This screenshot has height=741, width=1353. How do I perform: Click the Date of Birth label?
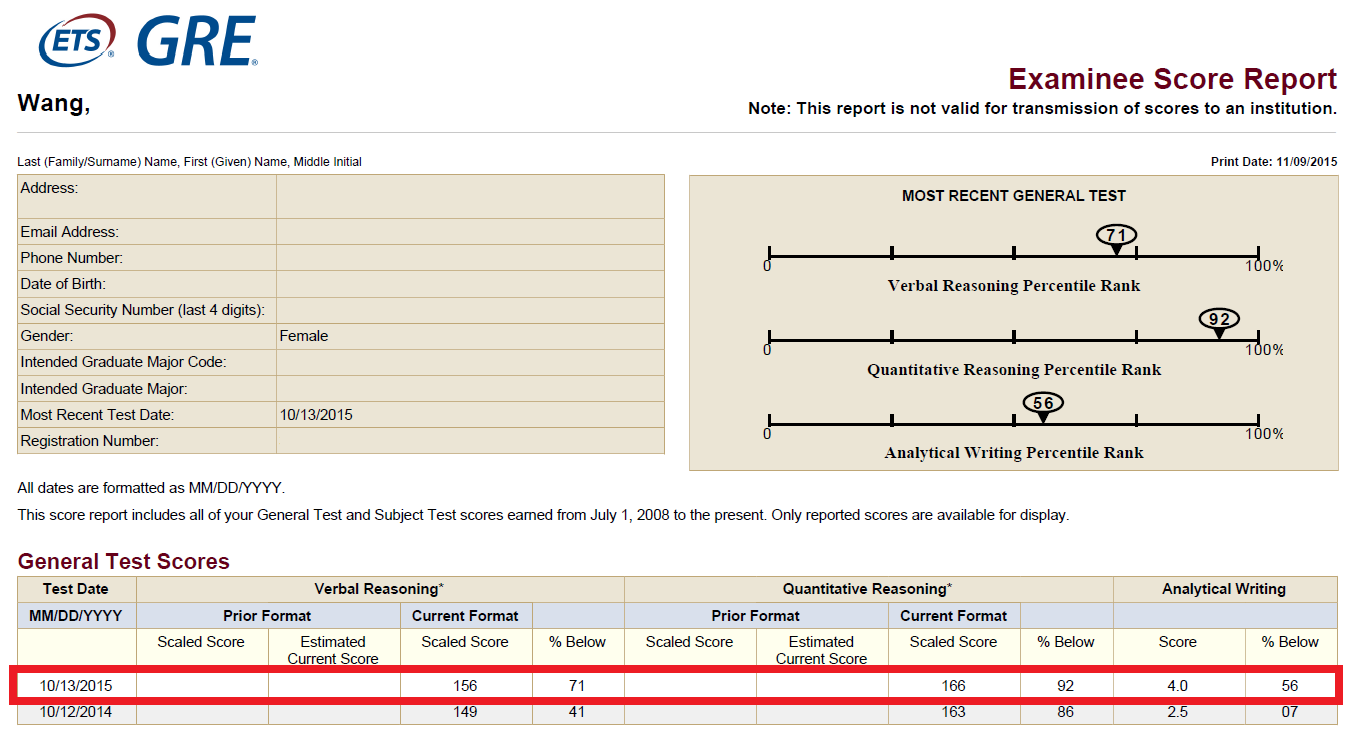63,284
